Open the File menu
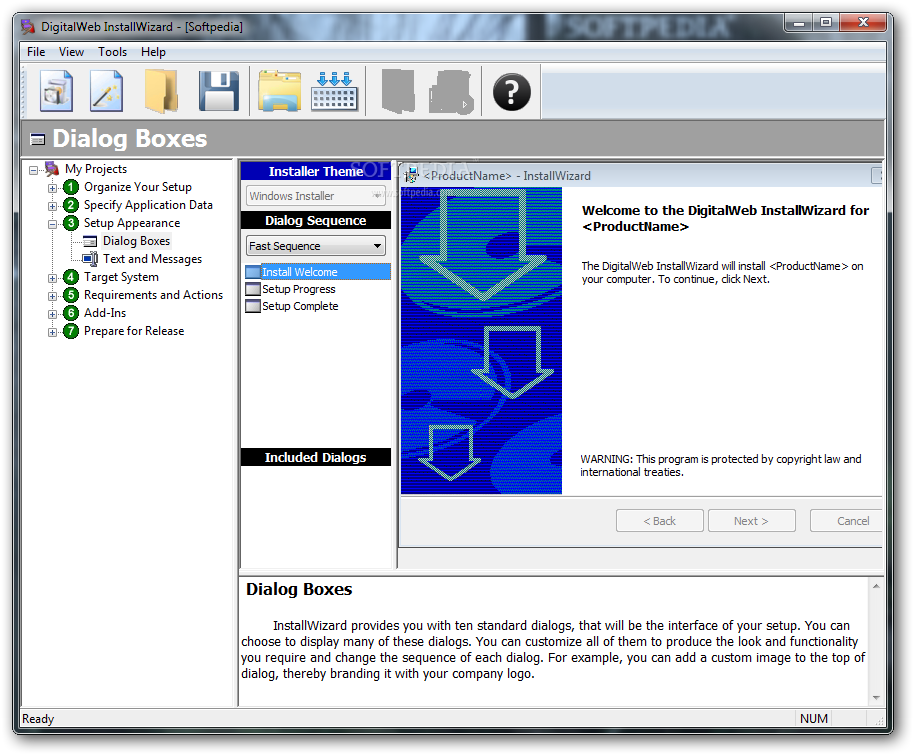914x755 pixels. (x=36, y=52)
